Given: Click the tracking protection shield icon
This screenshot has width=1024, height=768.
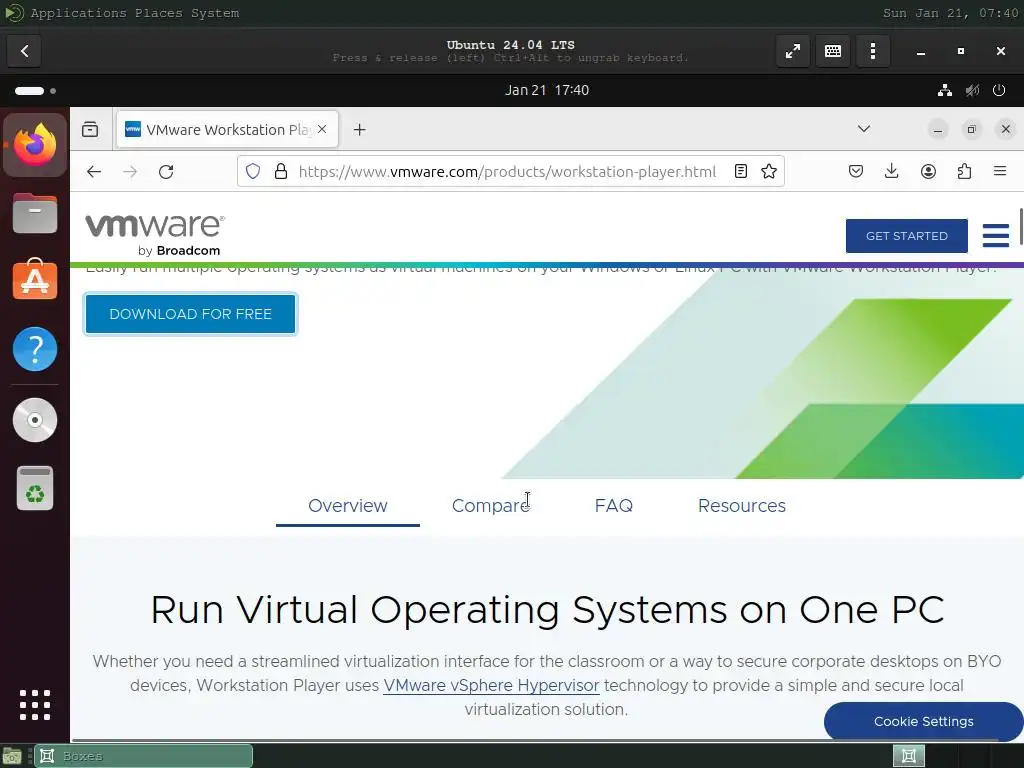Looking at the screenshot, I should pos(253,171).
